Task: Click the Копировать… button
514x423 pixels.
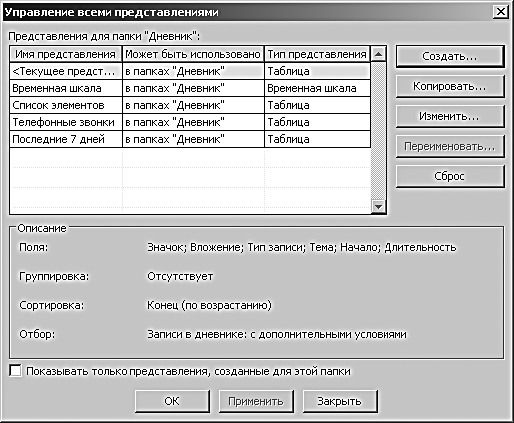Action: [450, 86]
